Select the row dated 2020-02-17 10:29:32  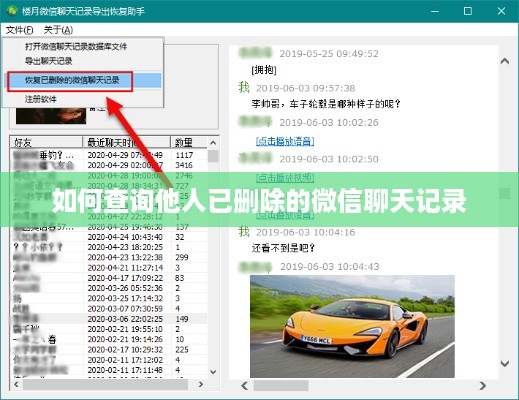pos(109,350)
